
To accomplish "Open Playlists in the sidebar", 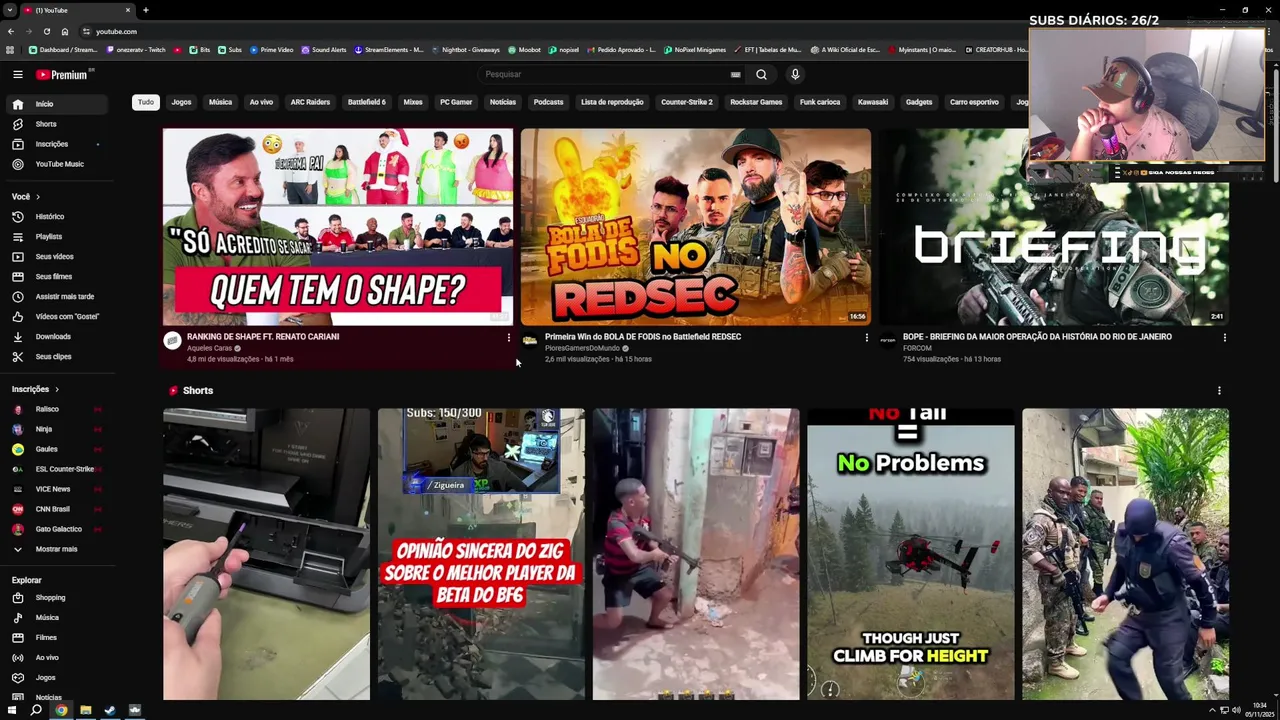I will [58, 236].
